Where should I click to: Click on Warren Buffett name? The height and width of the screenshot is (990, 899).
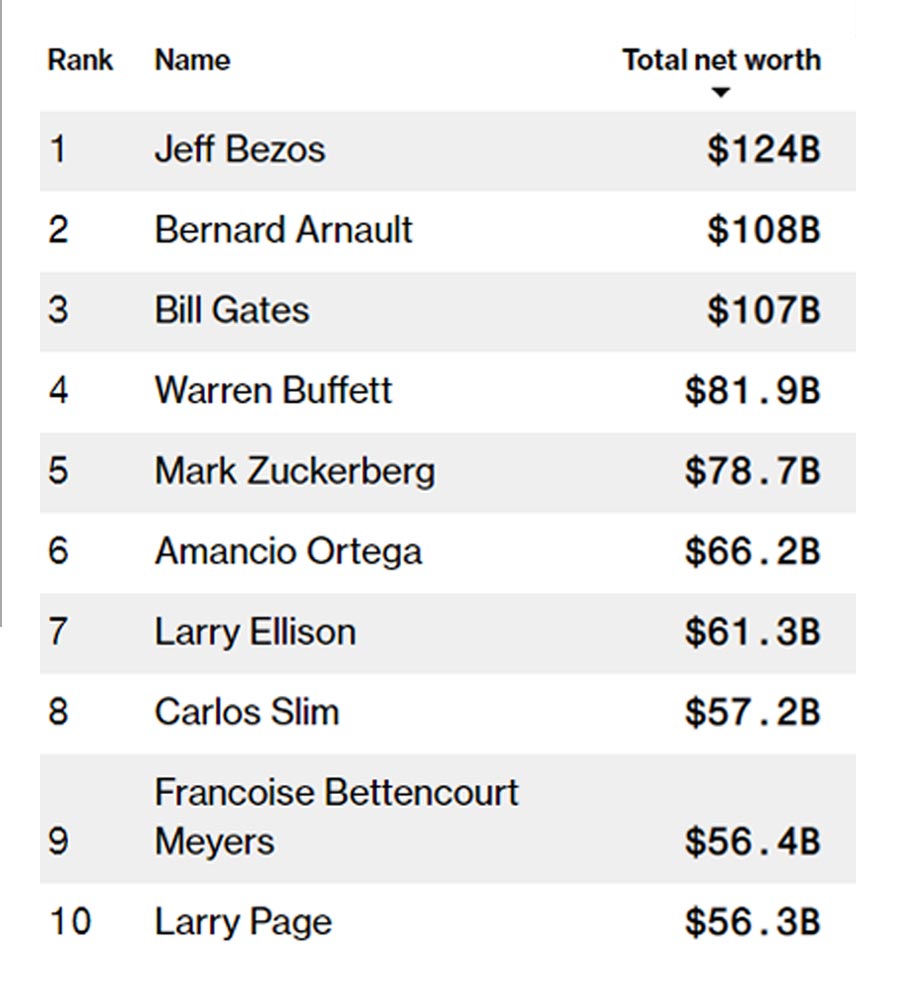point(273,390)
